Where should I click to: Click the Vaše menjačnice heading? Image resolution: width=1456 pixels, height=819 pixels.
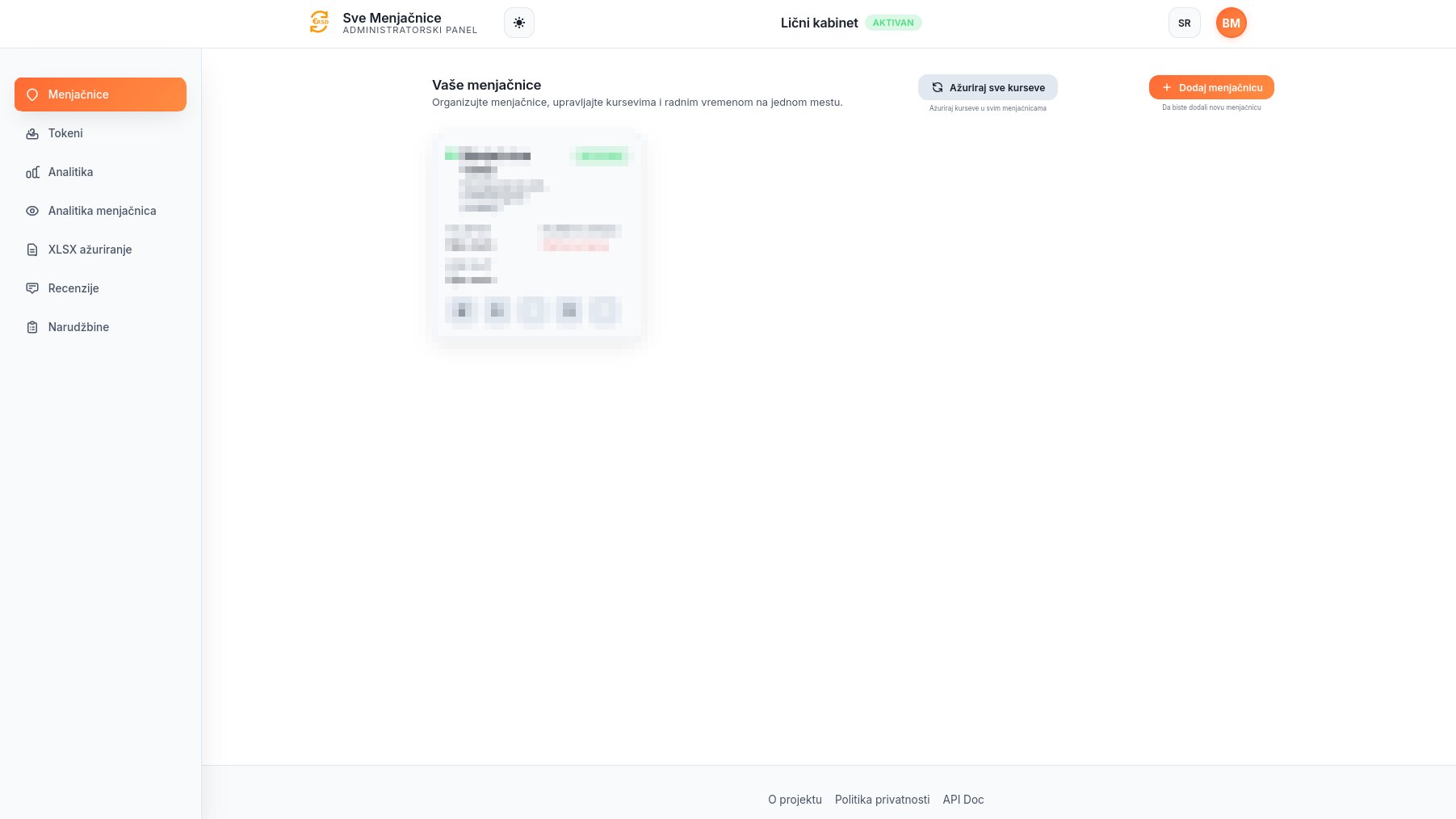coord(486,85)
